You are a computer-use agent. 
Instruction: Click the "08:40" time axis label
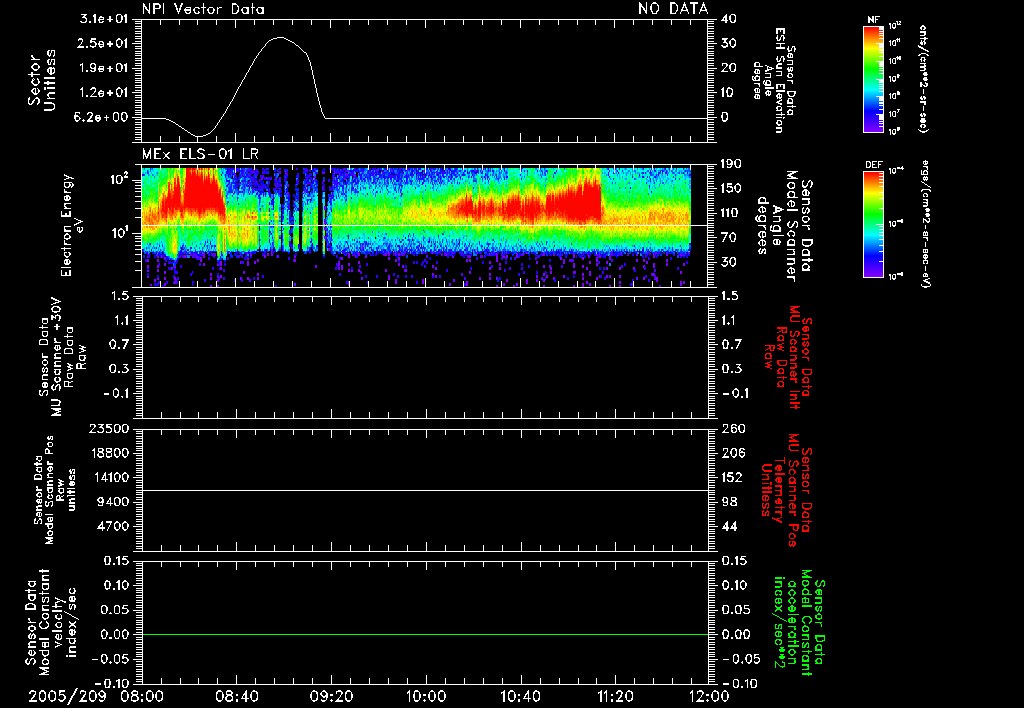pos(236,696)
